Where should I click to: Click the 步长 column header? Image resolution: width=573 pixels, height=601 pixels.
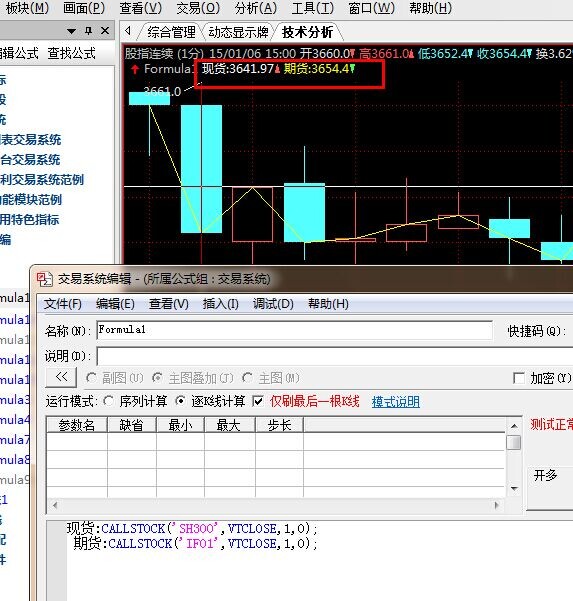tap(279, 425)
